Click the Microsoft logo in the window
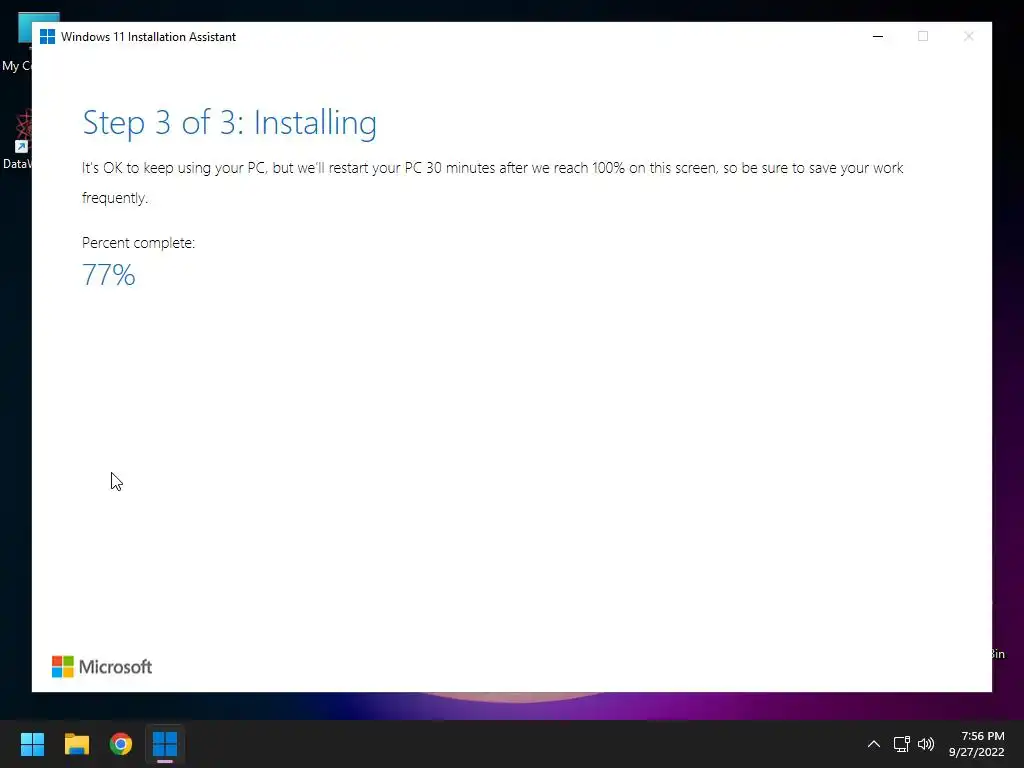This screenshot has height=768, width=1024. pyautogui.click(x=102, y=667)
